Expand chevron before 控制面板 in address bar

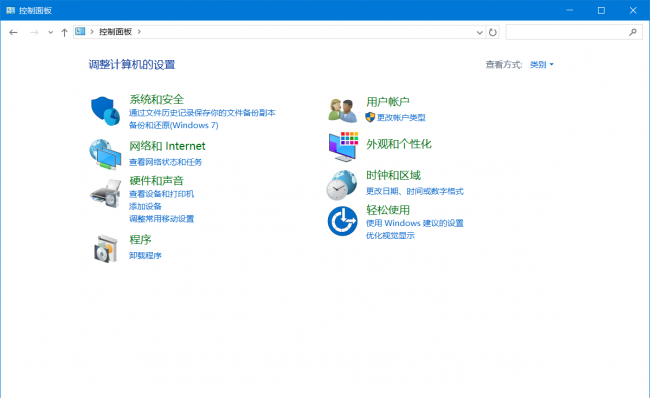92,32
